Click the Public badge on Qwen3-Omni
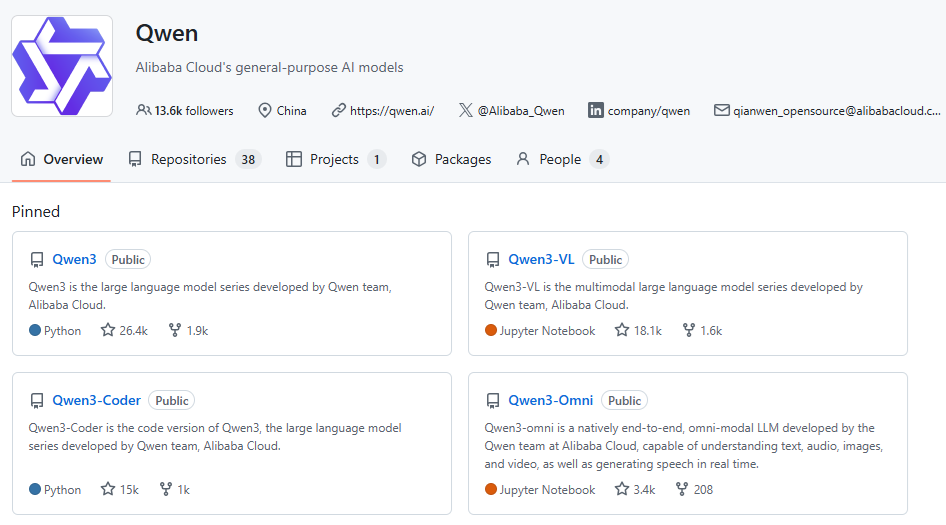The image size is (946, 525). [624, 401]
